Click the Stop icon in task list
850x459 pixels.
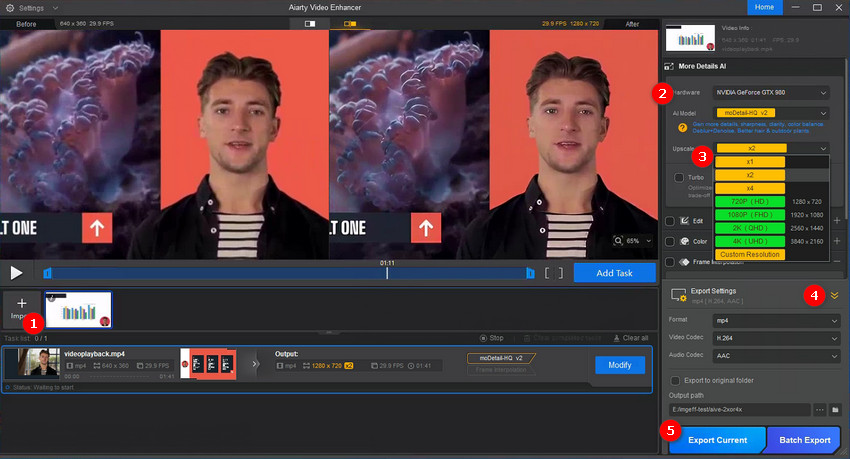coord(484,338)
